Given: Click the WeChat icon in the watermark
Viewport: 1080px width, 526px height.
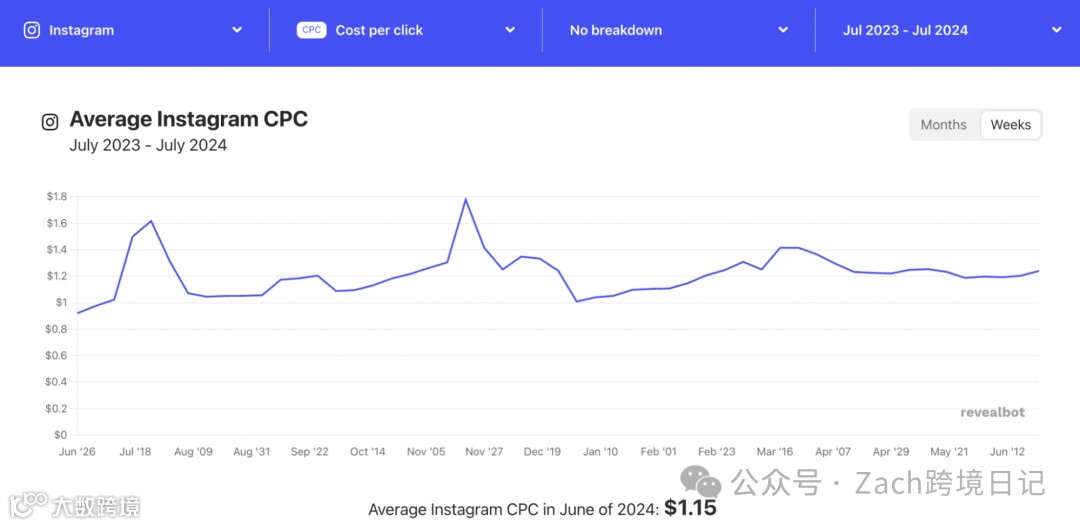Looking at the screenshot, I should coord(701,483).
